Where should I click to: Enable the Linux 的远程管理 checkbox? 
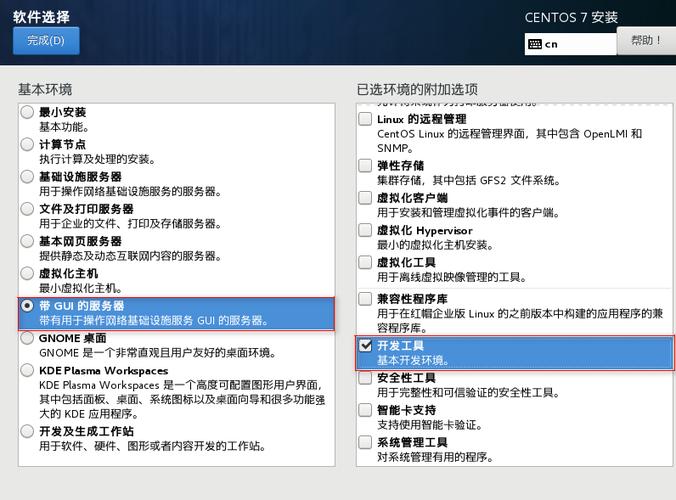[365, 119]
